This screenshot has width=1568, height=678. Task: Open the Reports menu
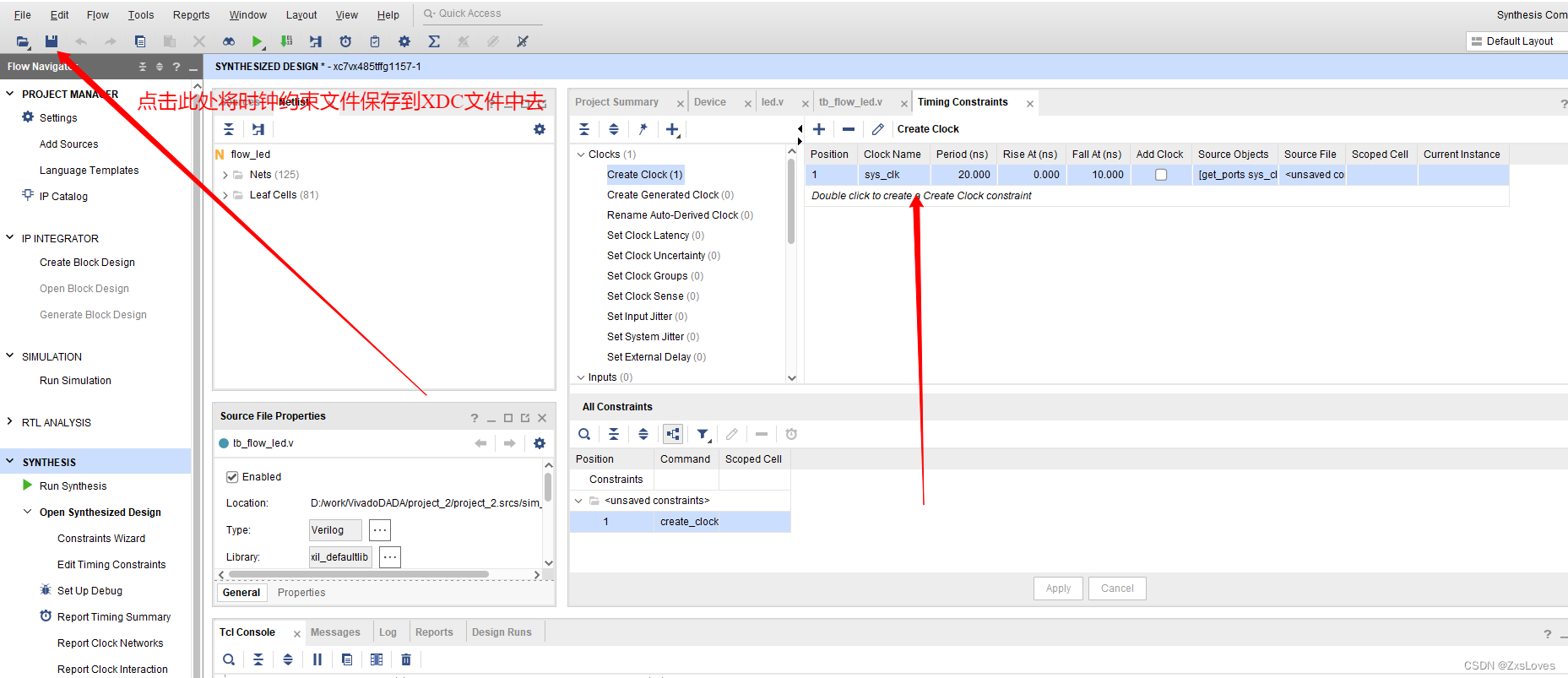(192, 15)
